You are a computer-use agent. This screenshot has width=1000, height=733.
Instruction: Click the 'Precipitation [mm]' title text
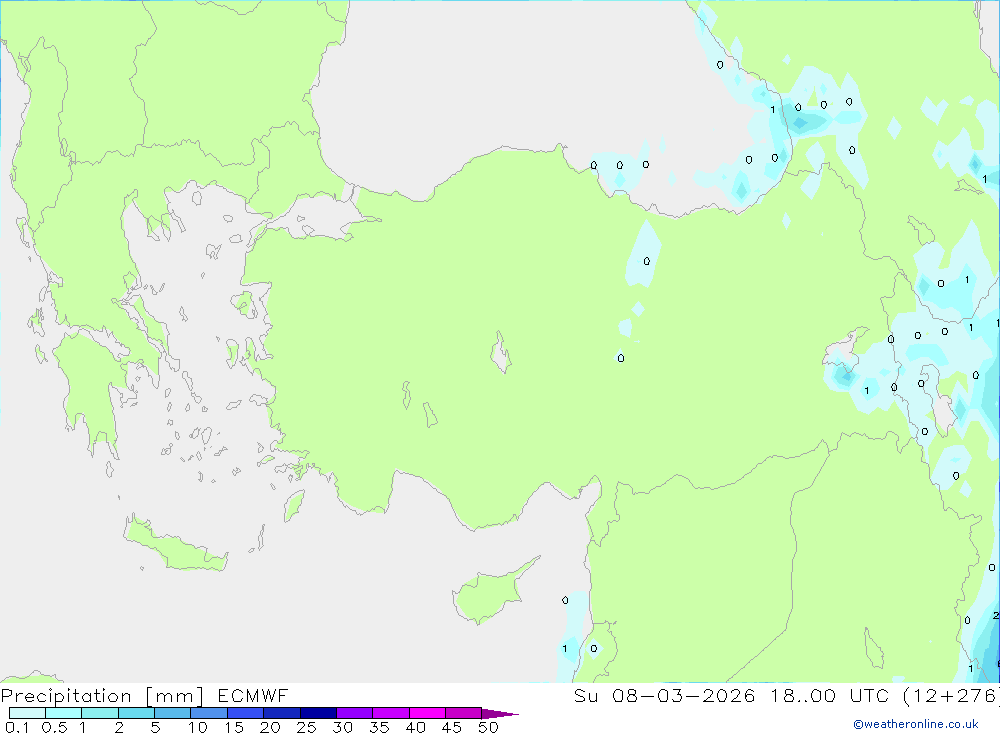(102, 696)
